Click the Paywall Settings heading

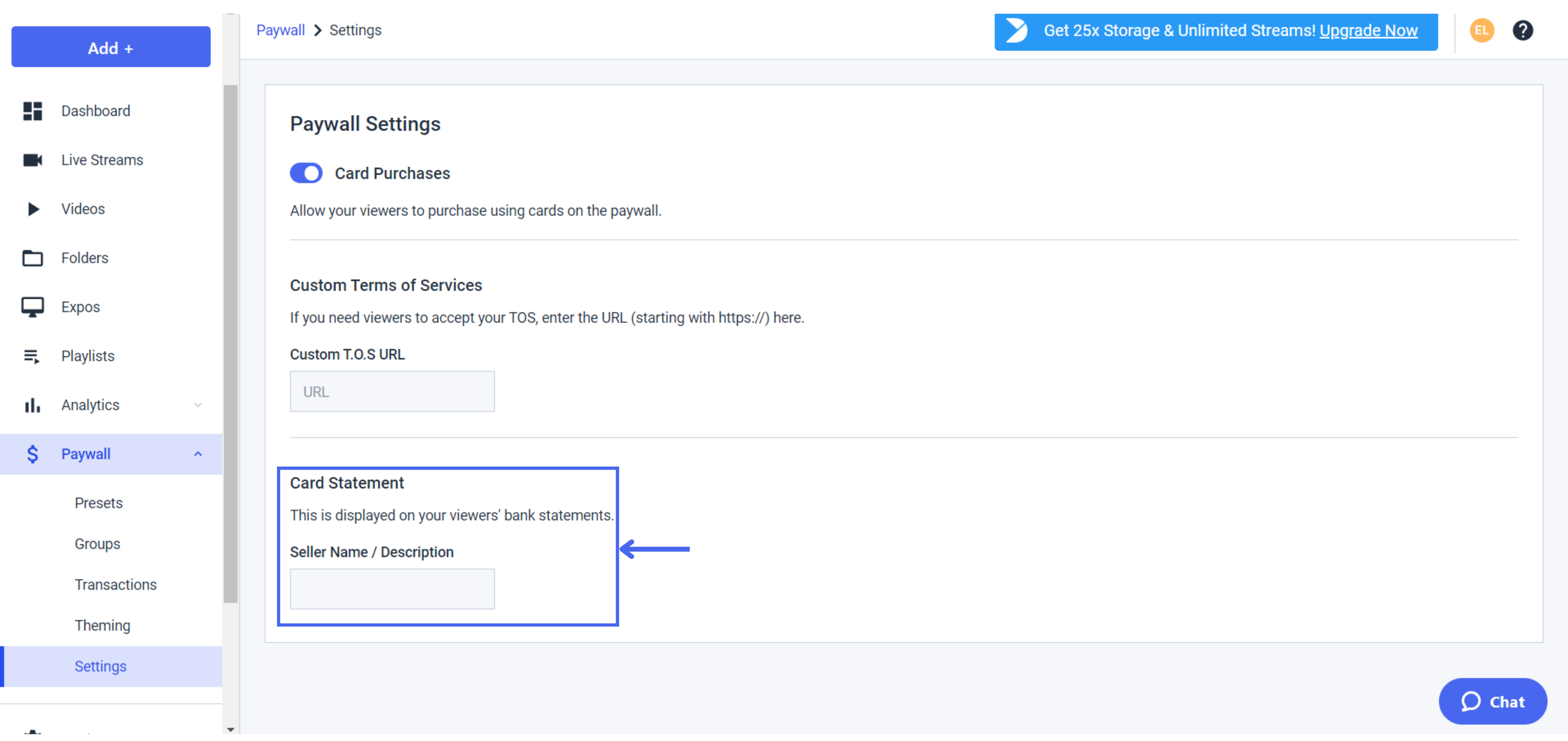[x=365, y=124]
